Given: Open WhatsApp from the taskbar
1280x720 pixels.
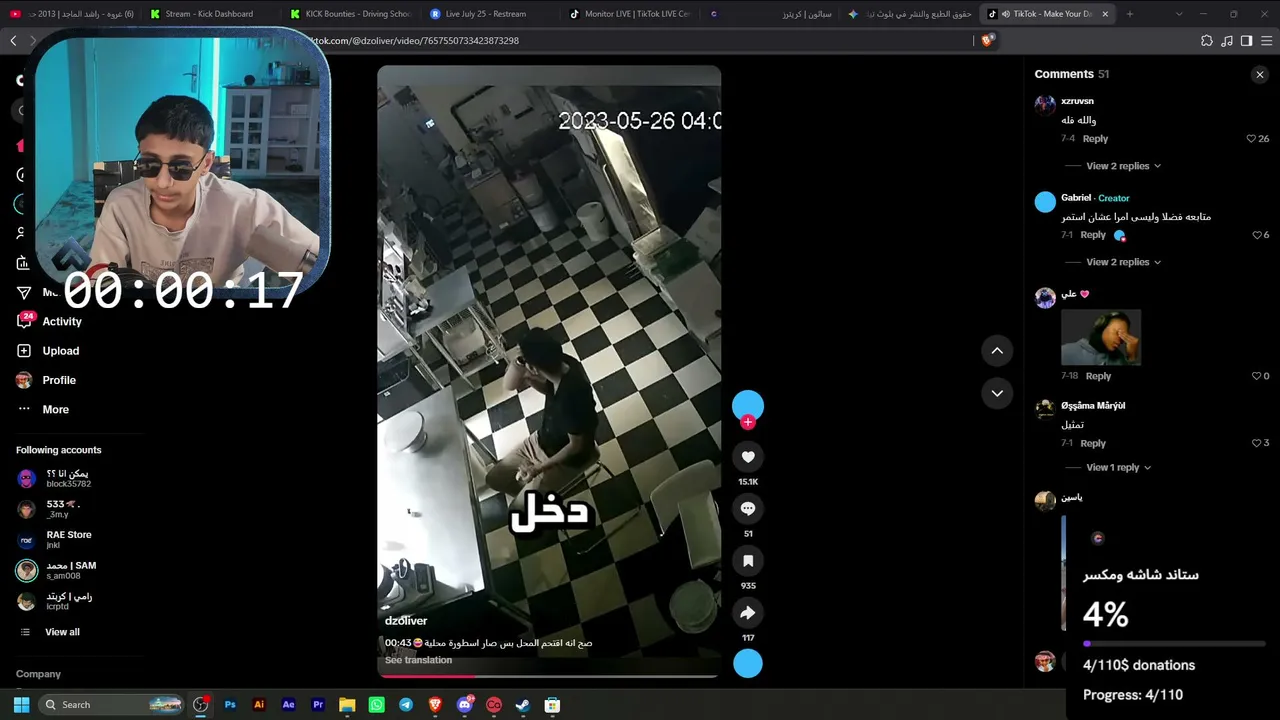Looking at the screenshot, I should click(376, 705).
